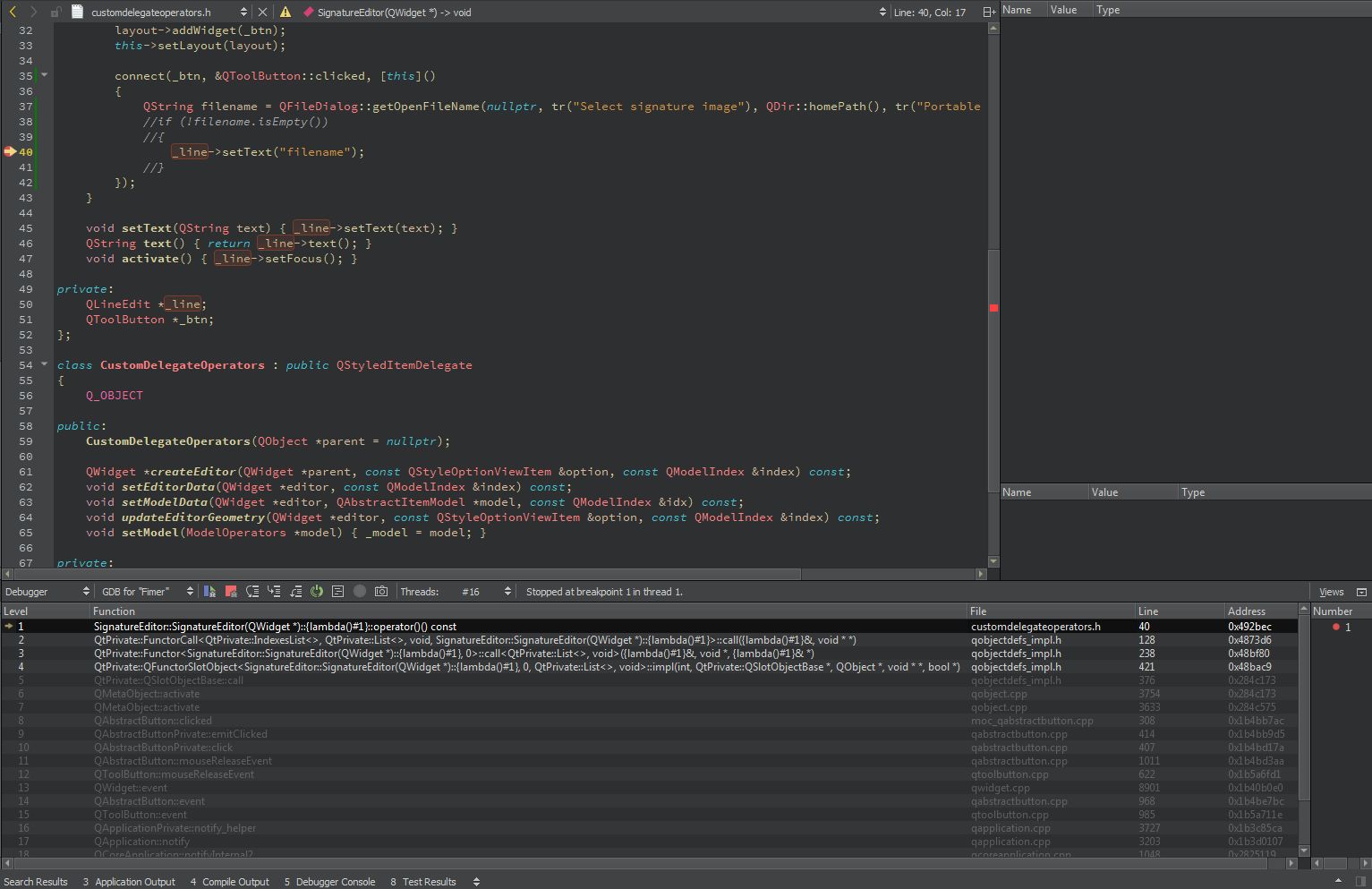Image resolution: width=1372 pixels, height=889 pixels.
Task: Take a debugger snapshot (camera icon)
Action: pos(381,591)
